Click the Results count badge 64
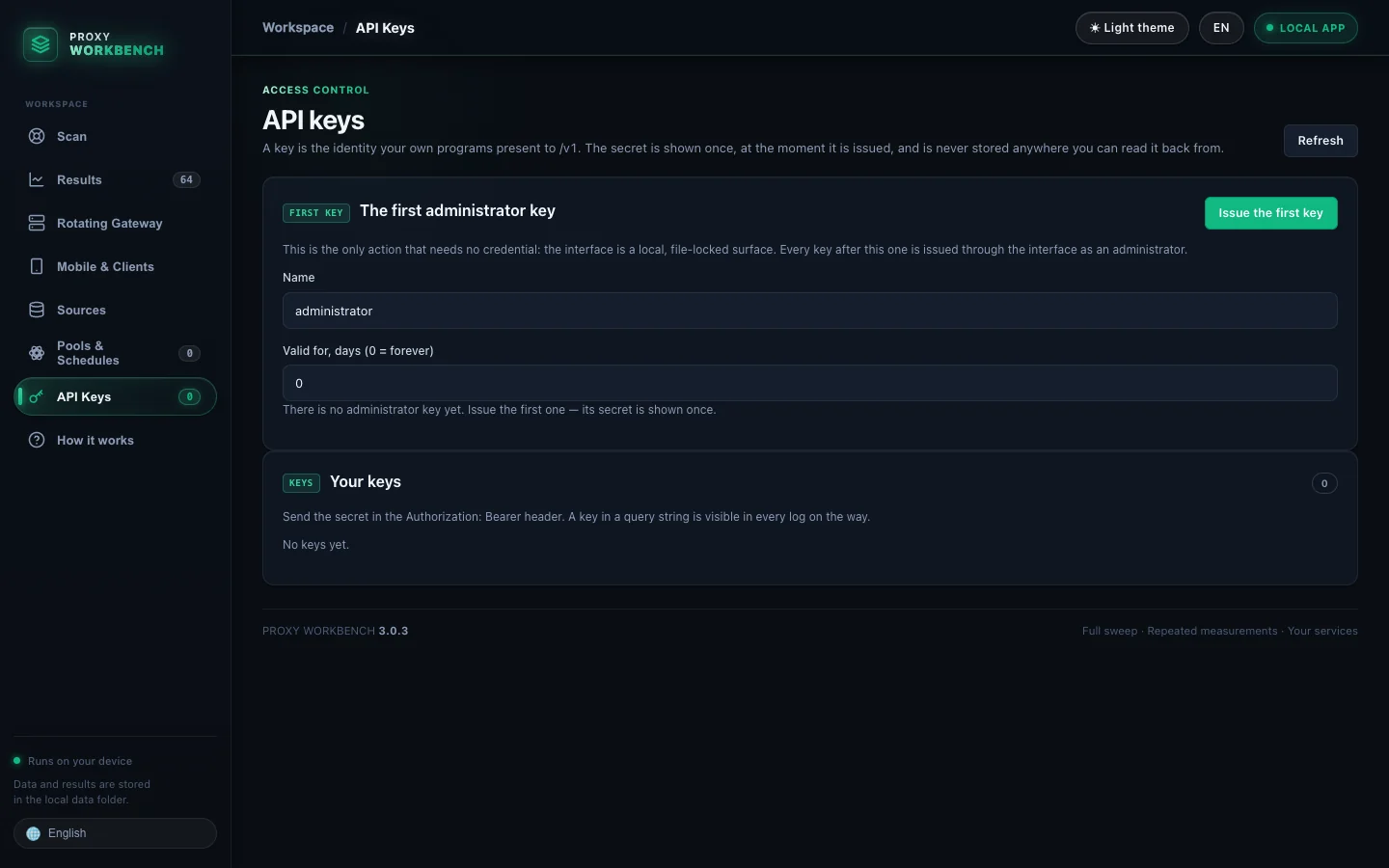Screen dimensions: 1389x868 186,179
